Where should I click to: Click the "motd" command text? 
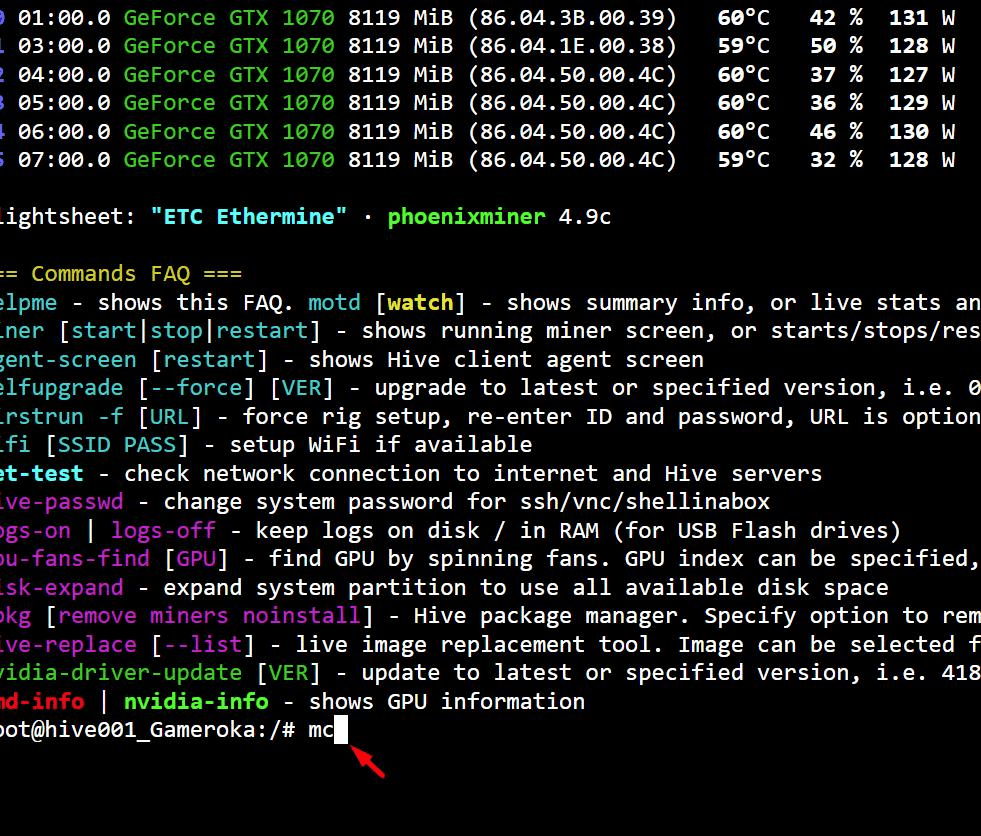[334, 303]
